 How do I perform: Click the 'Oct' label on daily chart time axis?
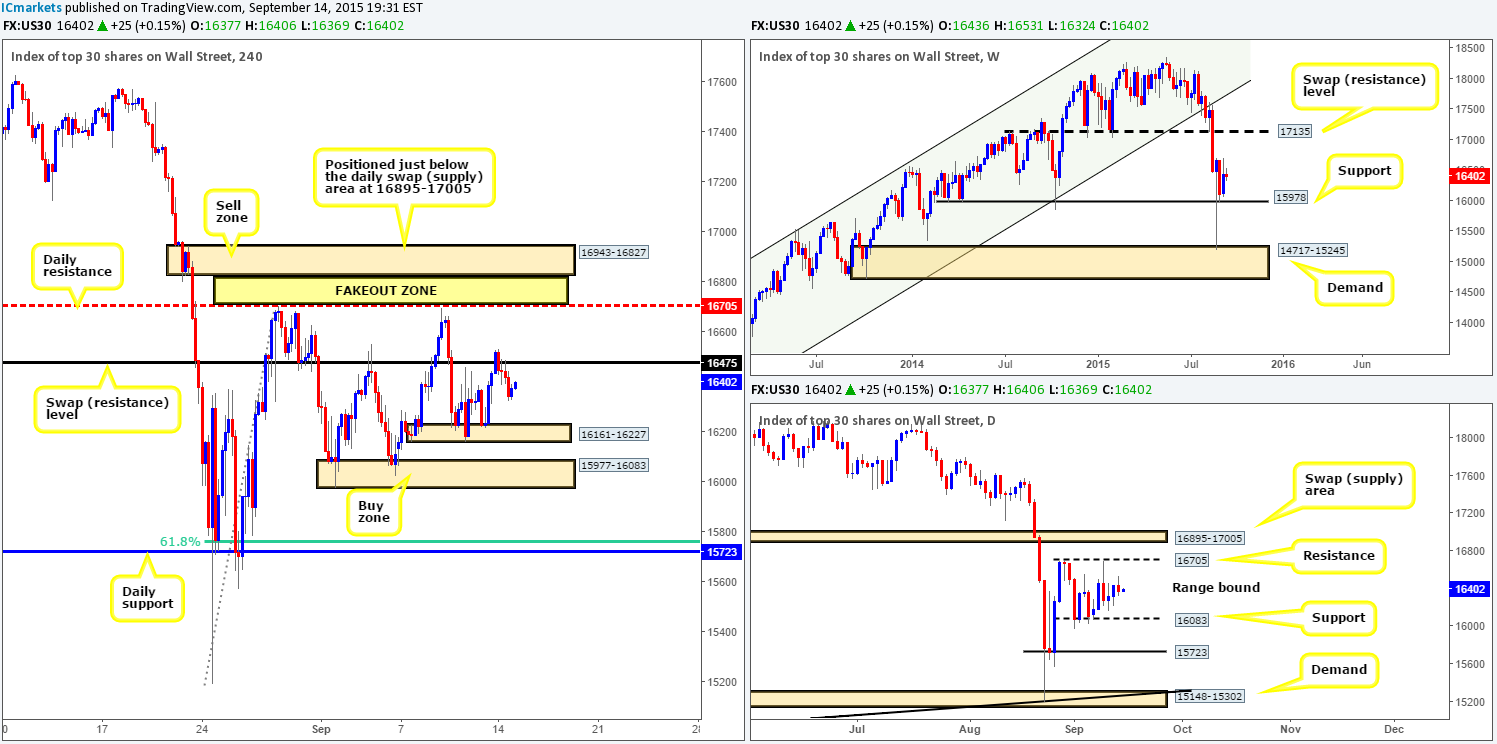(x=1183, y=728)
